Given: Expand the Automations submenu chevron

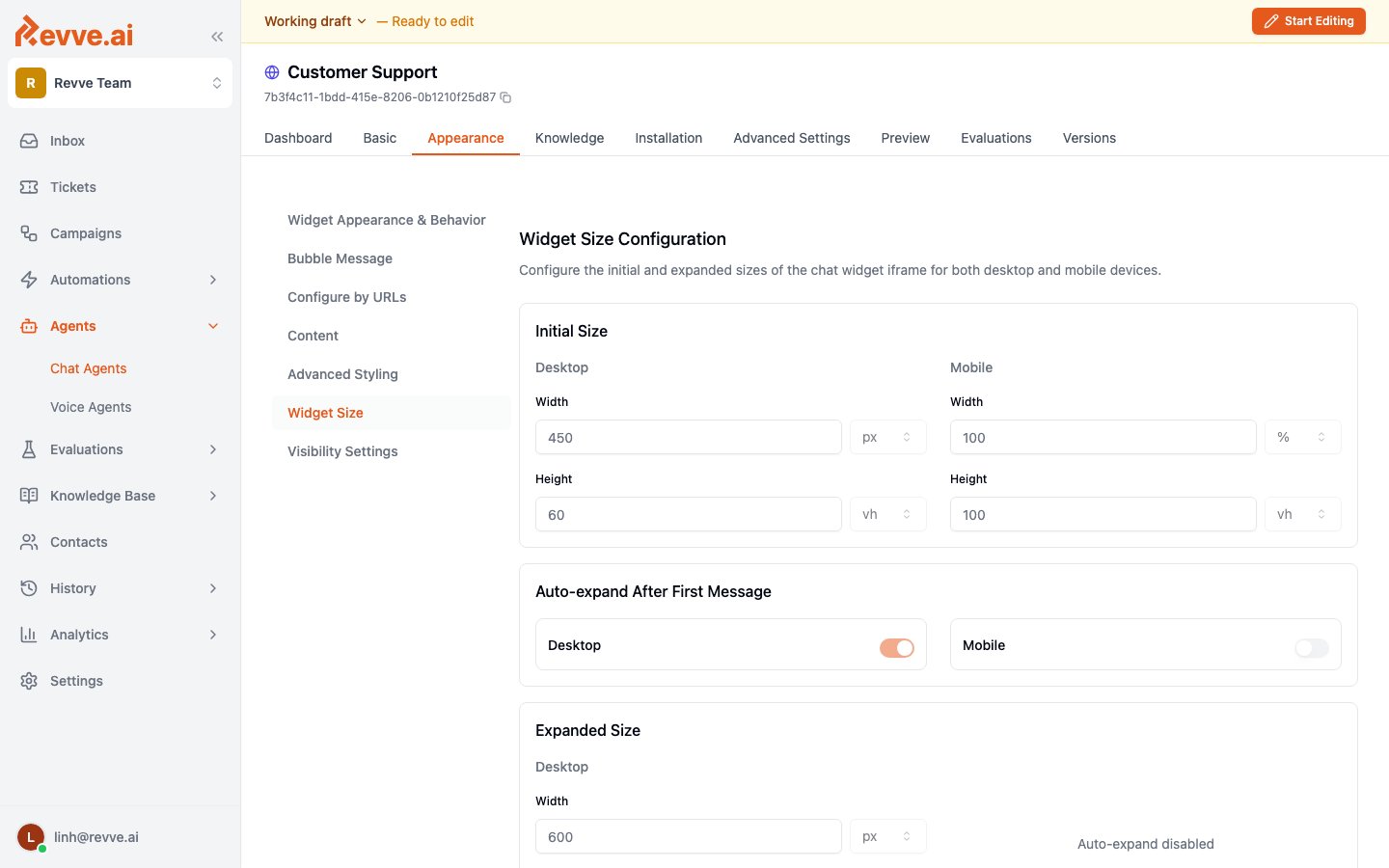Looking at the screenshot, I should click(213, 280).
